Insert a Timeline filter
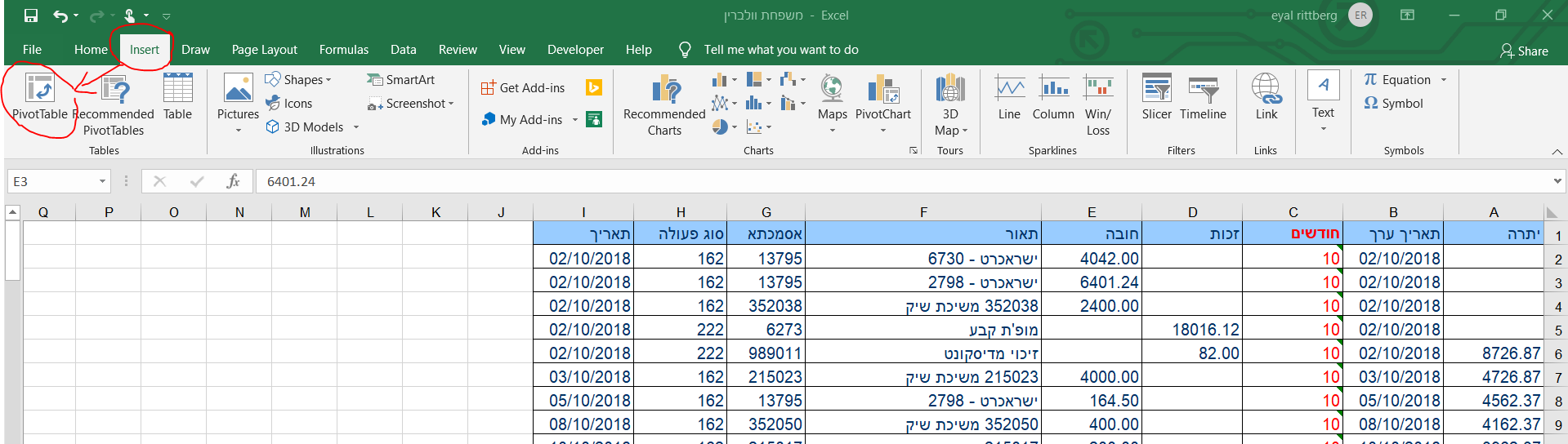 coord(1203,90)
